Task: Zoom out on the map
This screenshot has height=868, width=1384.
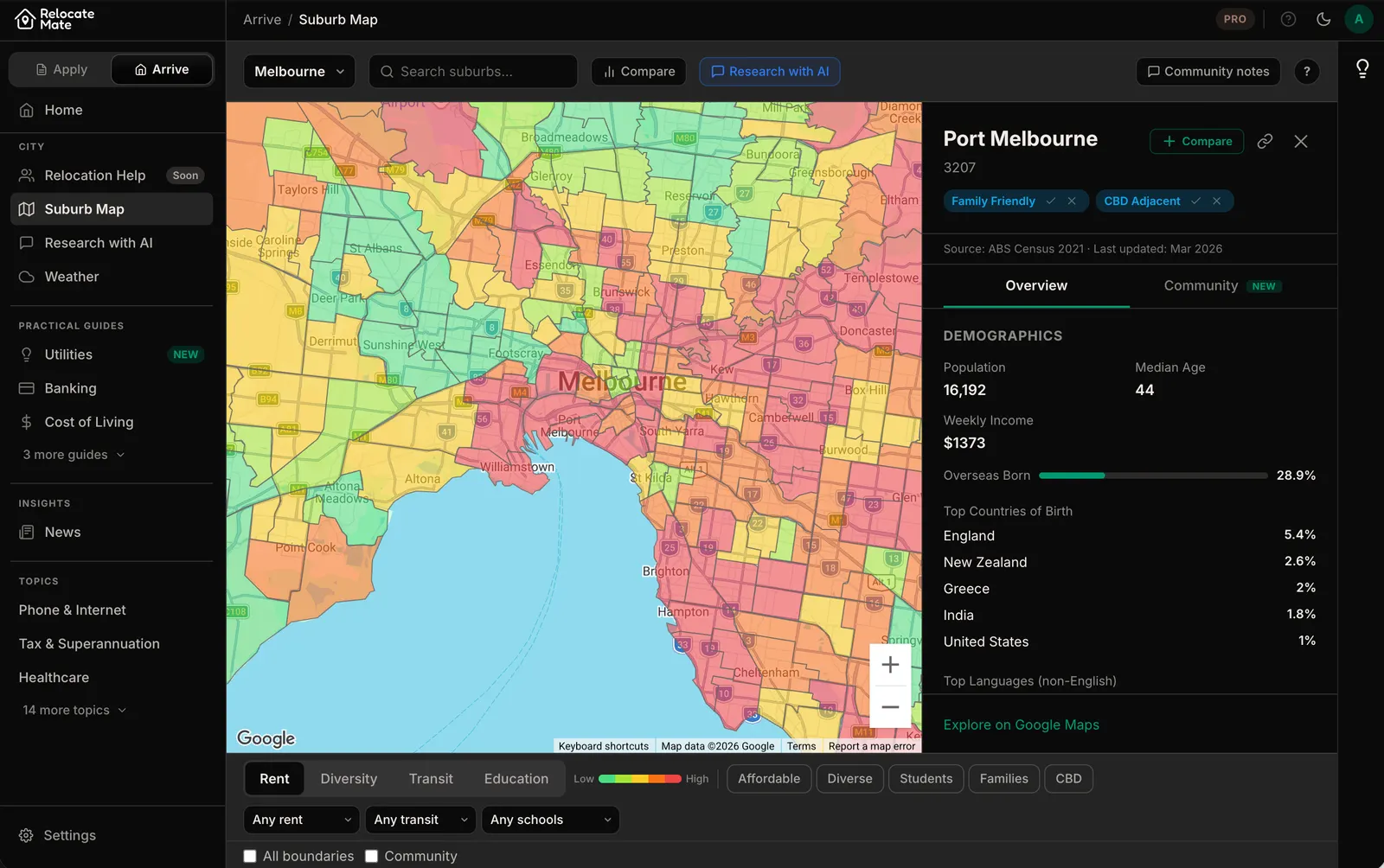Action: coord(890,707)
